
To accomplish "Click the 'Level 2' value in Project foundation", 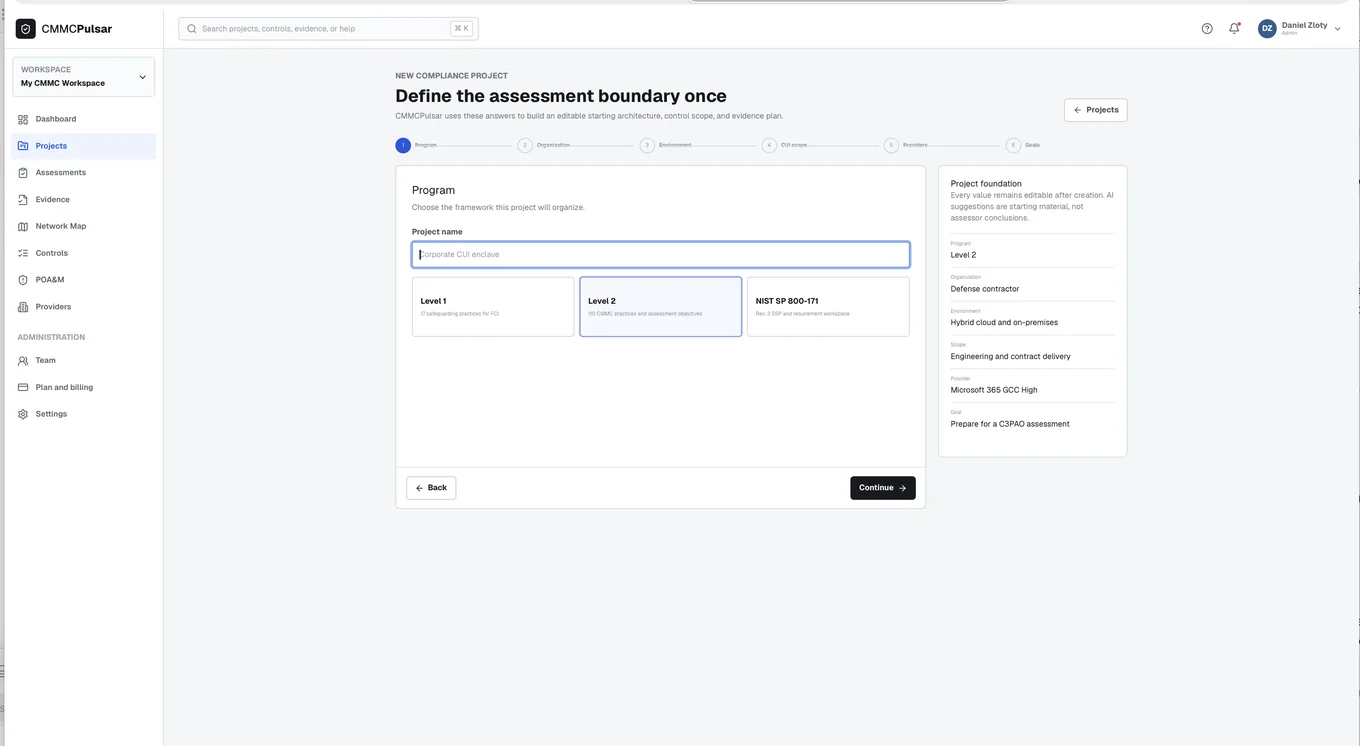I will coord(963,255).
